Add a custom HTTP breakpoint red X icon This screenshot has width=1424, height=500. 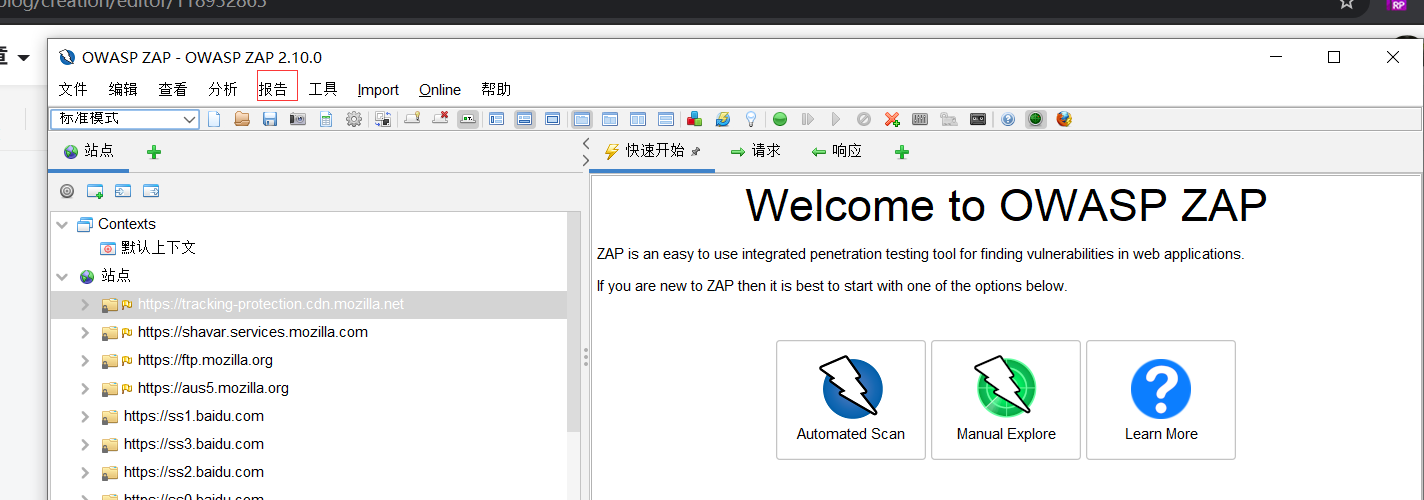(893, 119)
